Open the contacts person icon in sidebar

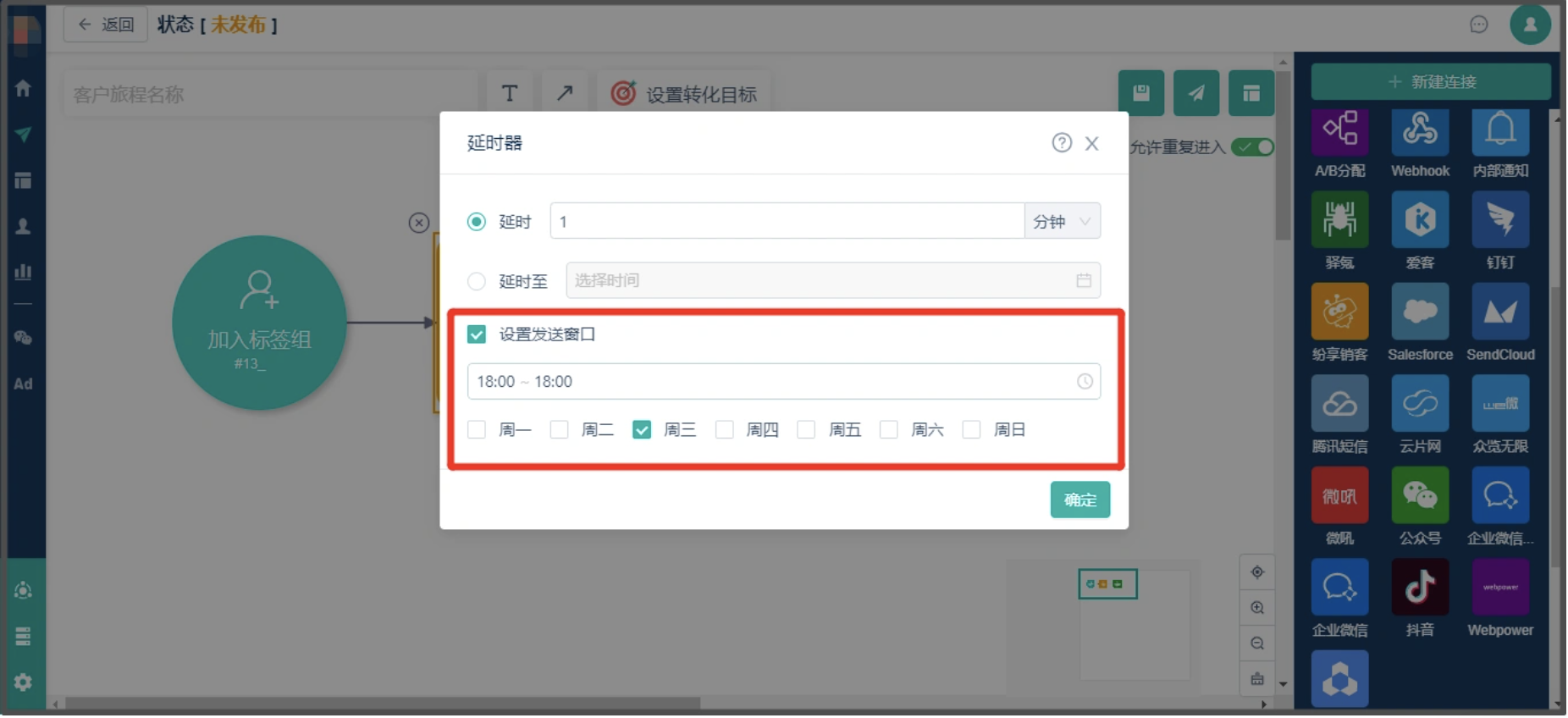tap(24, 227)
